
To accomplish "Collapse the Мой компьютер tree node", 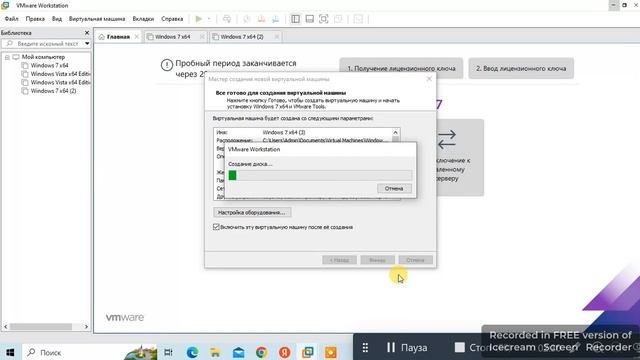I will point(7,57).
